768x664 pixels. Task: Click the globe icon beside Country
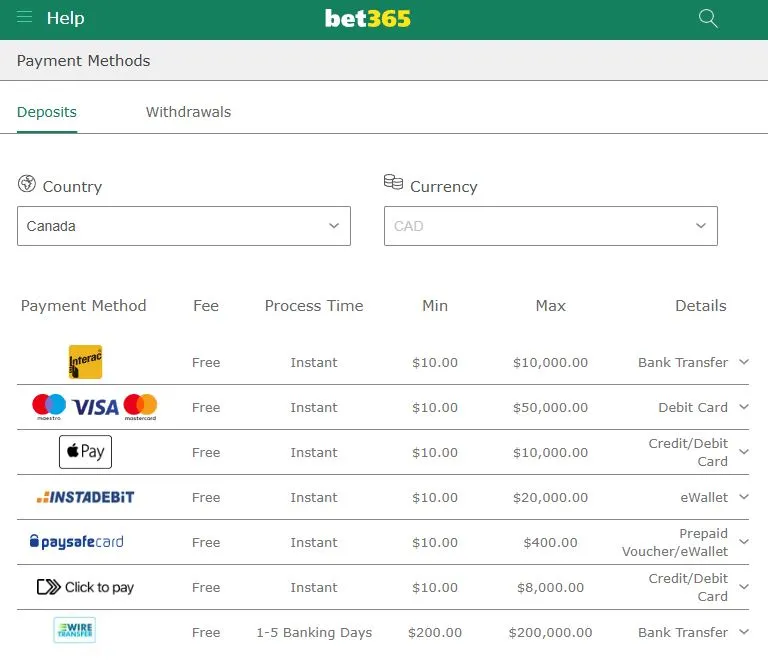(x=27, y=184)
